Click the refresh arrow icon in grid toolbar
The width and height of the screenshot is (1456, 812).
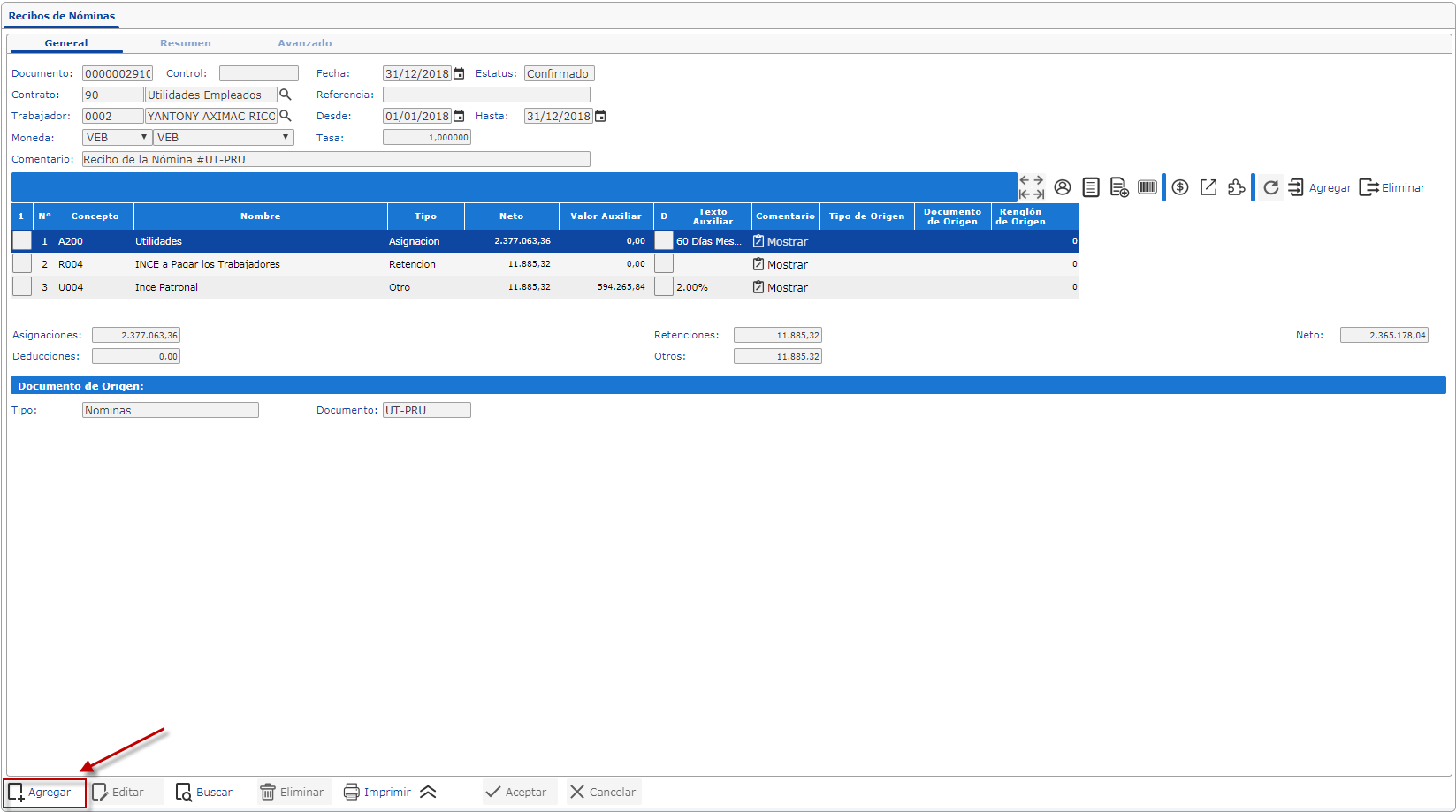(x=1271, y=187)
